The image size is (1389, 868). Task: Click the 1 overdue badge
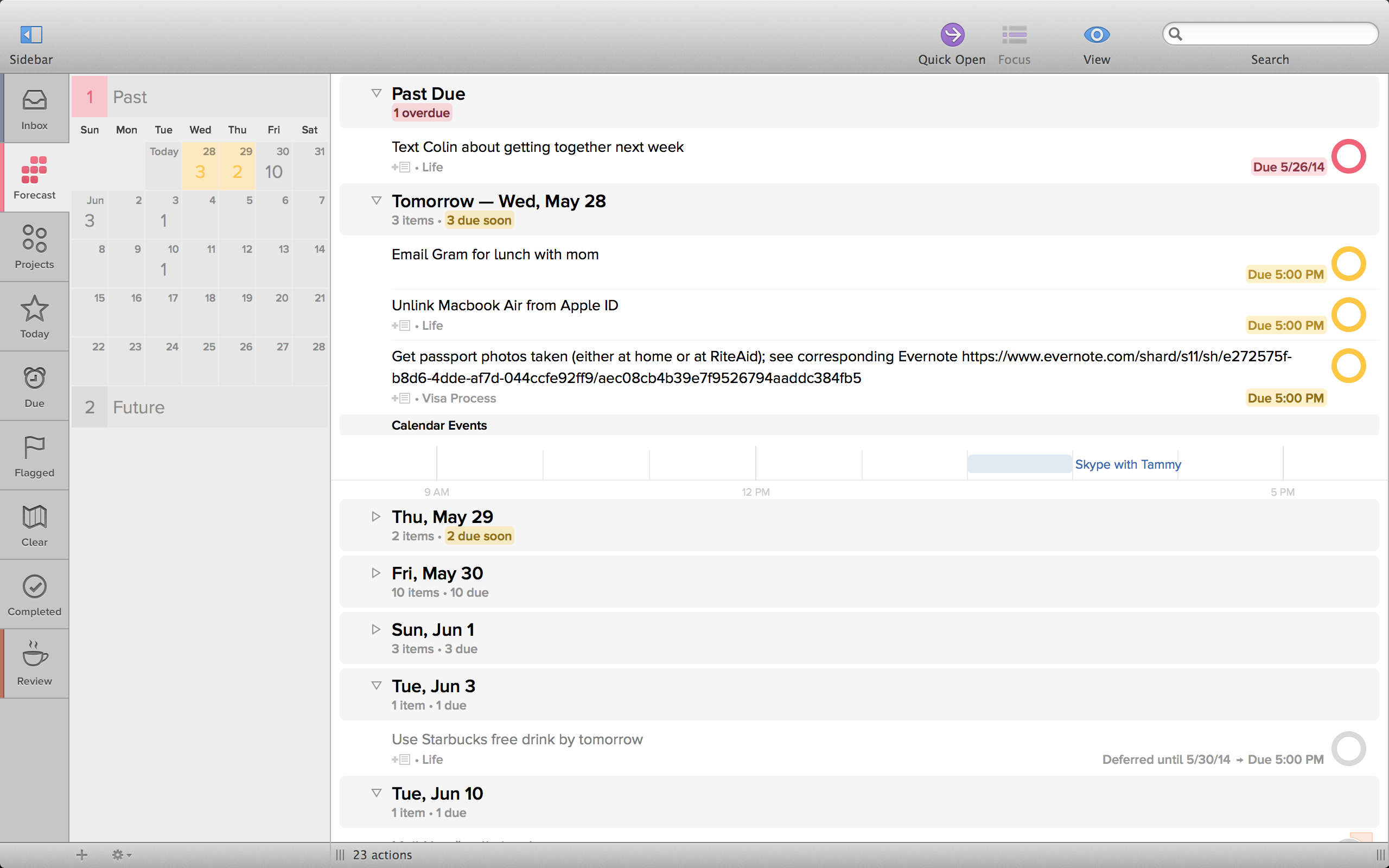click(x=422, y=113)
